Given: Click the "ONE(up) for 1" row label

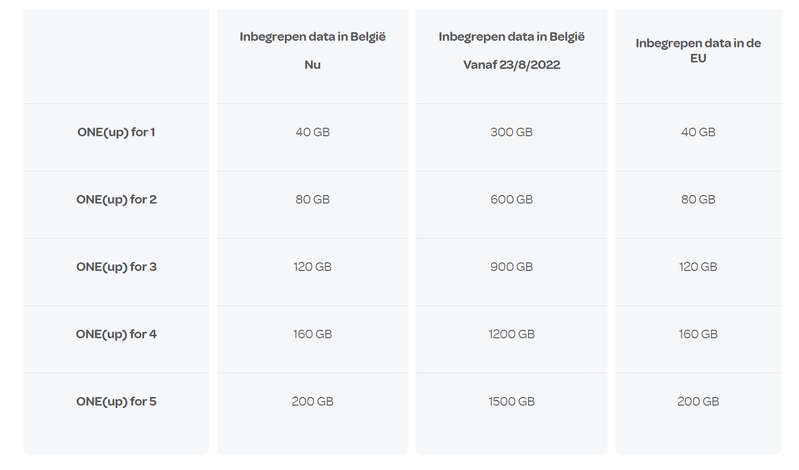Looking at the screenshot, I should pyautogui.click(x=116, y=132).
